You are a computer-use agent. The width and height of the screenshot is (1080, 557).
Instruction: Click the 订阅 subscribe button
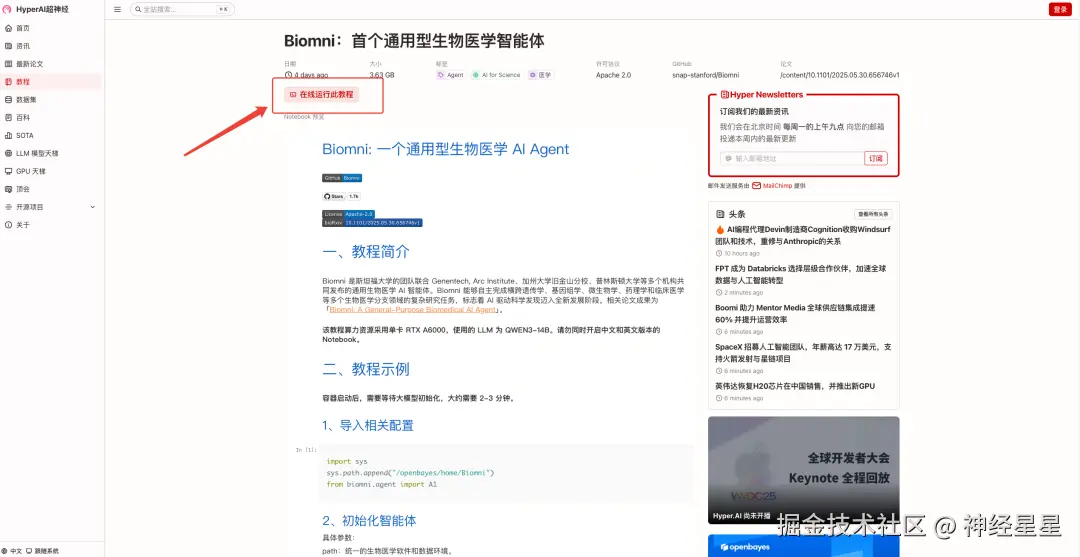875,158
